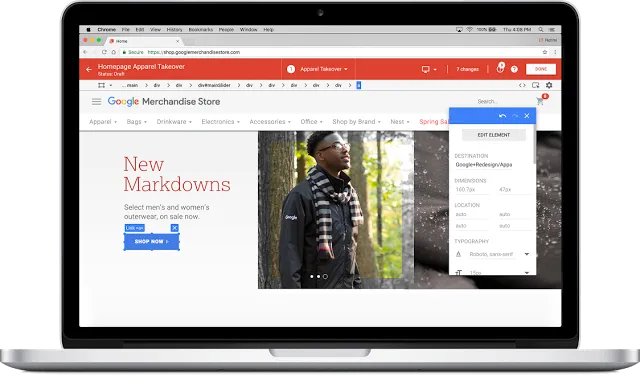The image size is (640, 376).
Task: Reload the page in Chrome
Action: (x=104, y=52)
